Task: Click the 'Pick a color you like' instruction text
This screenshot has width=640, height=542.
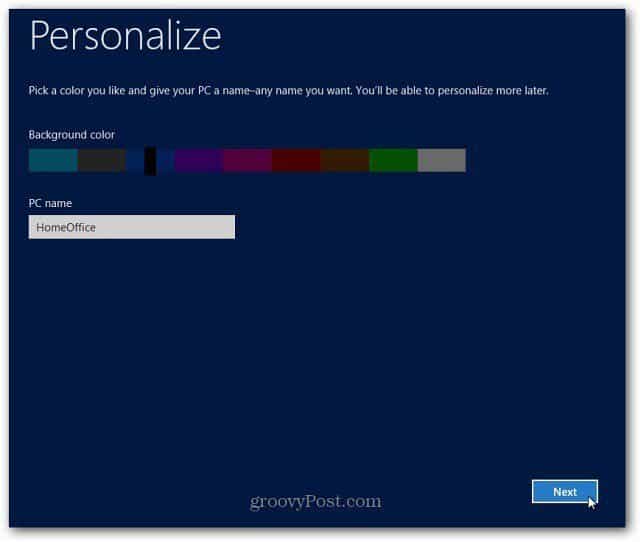Action: (288, 90)
